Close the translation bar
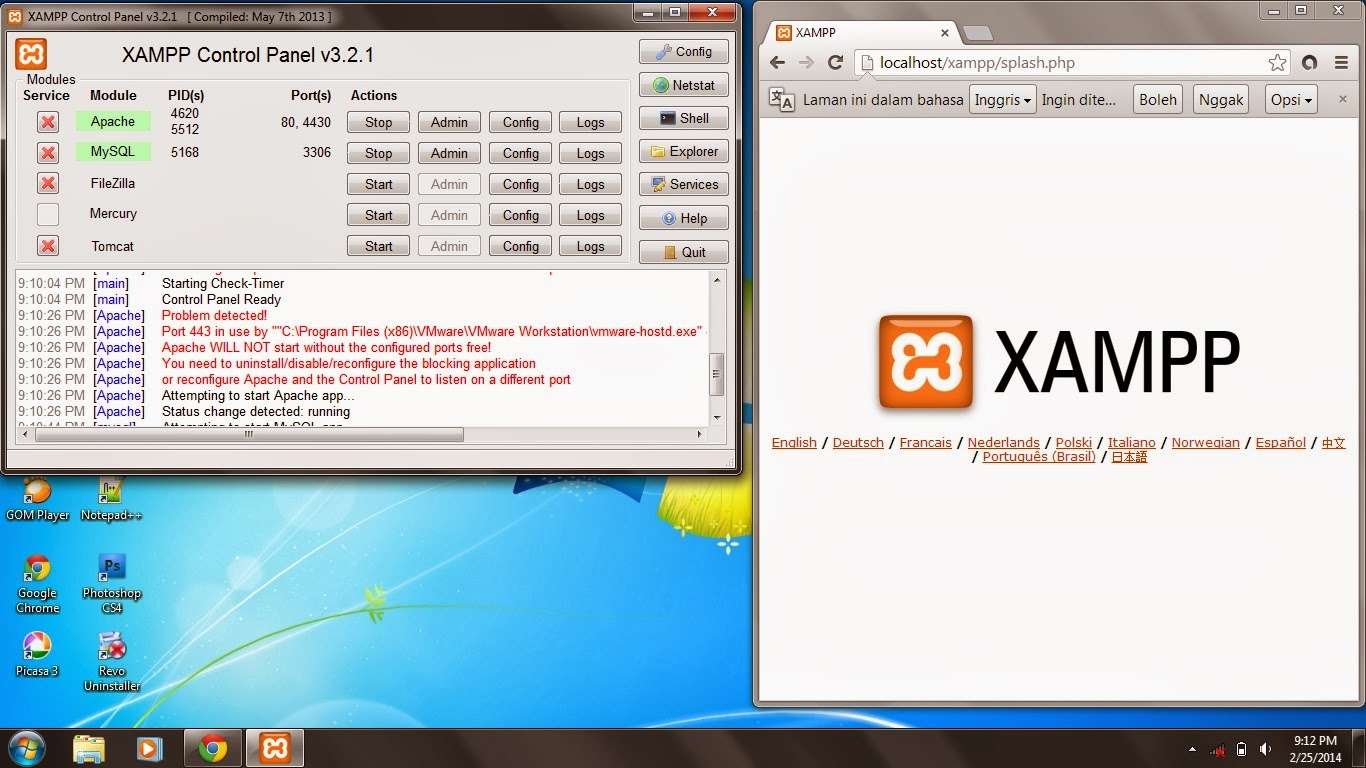The width and height of the screenshot is (1366, 768). pyautogui.click(x=1341, y=100)
